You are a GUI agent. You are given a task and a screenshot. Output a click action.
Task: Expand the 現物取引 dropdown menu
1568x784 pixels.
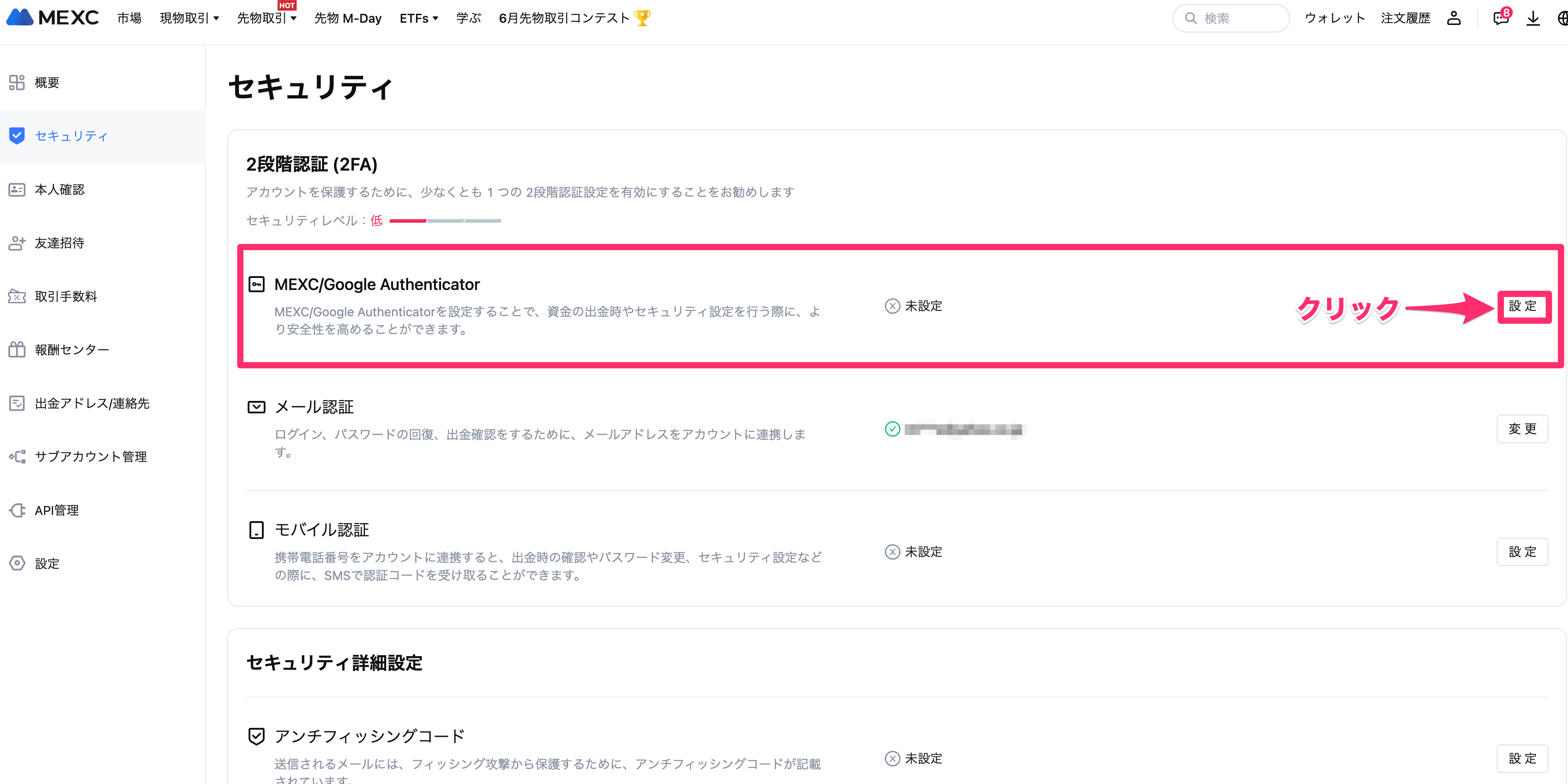tap(189, 18)
